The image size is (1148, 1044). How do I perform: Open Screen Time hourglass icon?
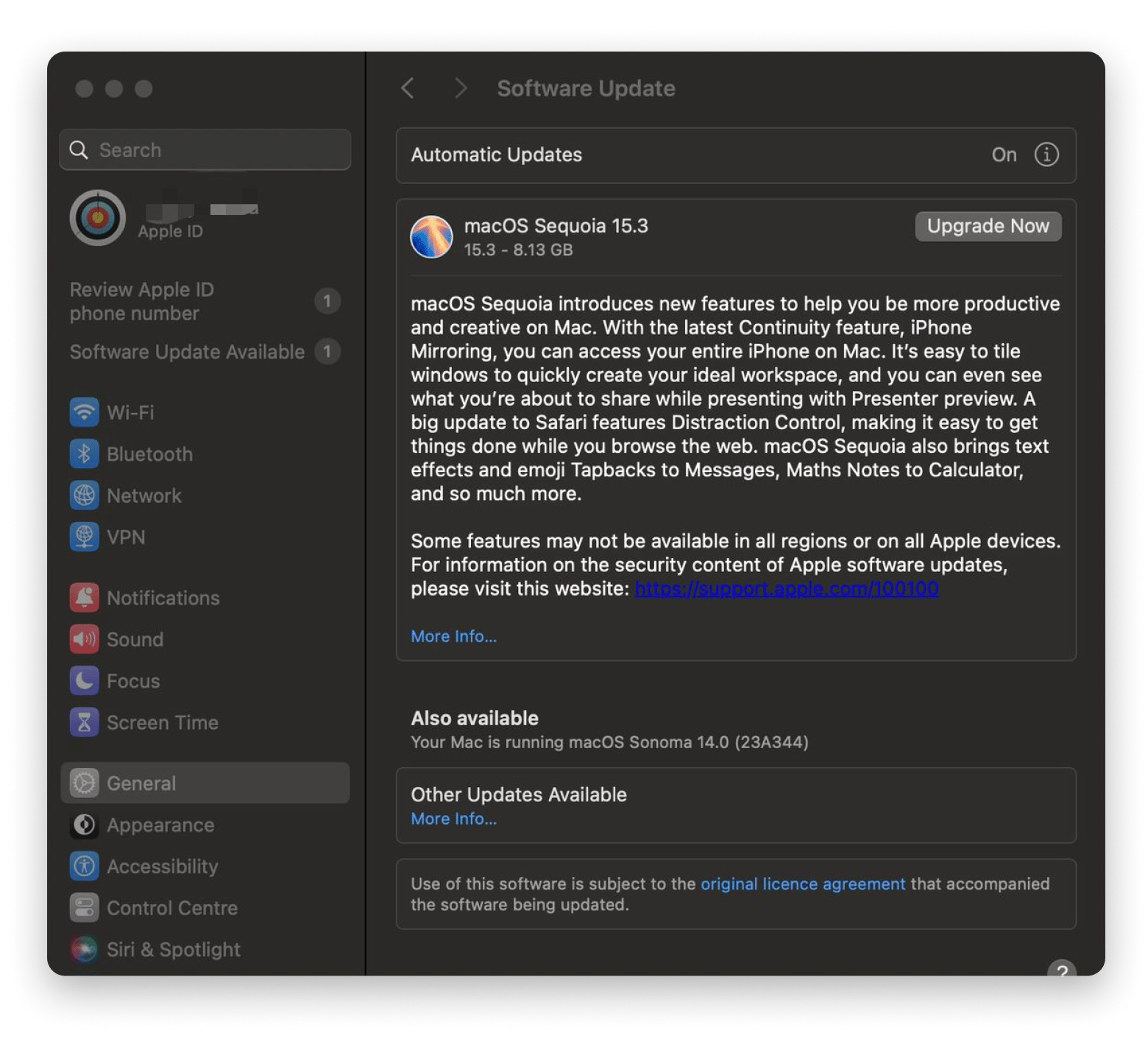(x=84, y=722)
